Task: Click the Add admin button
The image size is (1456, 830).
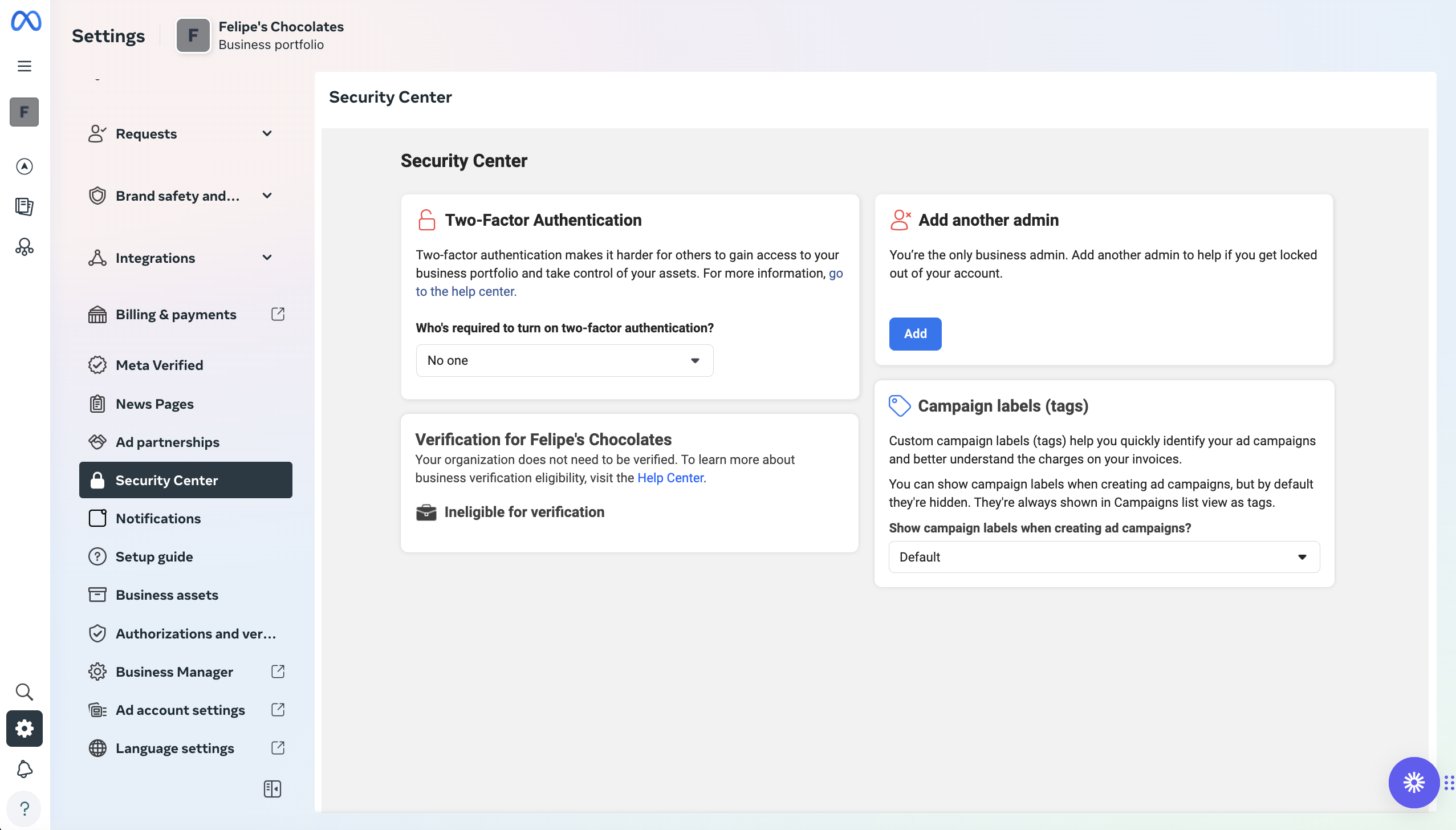Action: coord(915,333)
